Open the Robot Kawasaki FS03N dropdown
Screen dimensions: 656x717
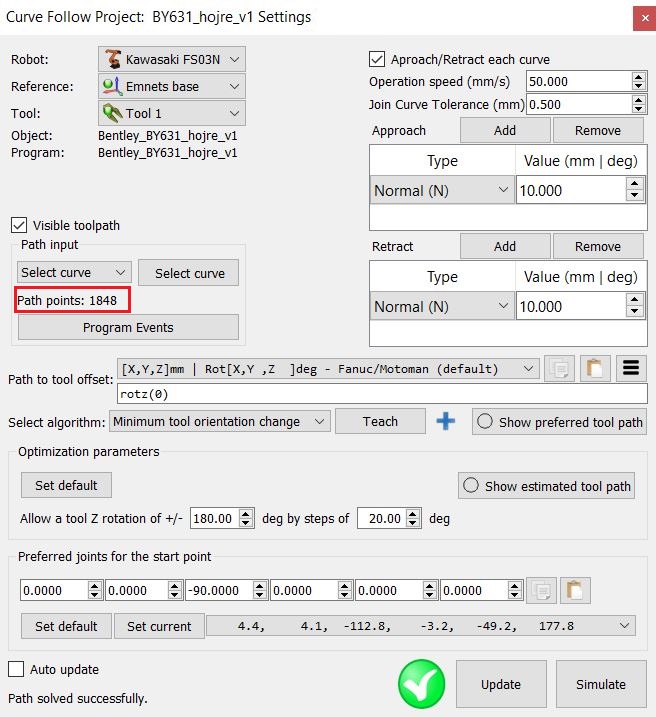tap(171, 59)
